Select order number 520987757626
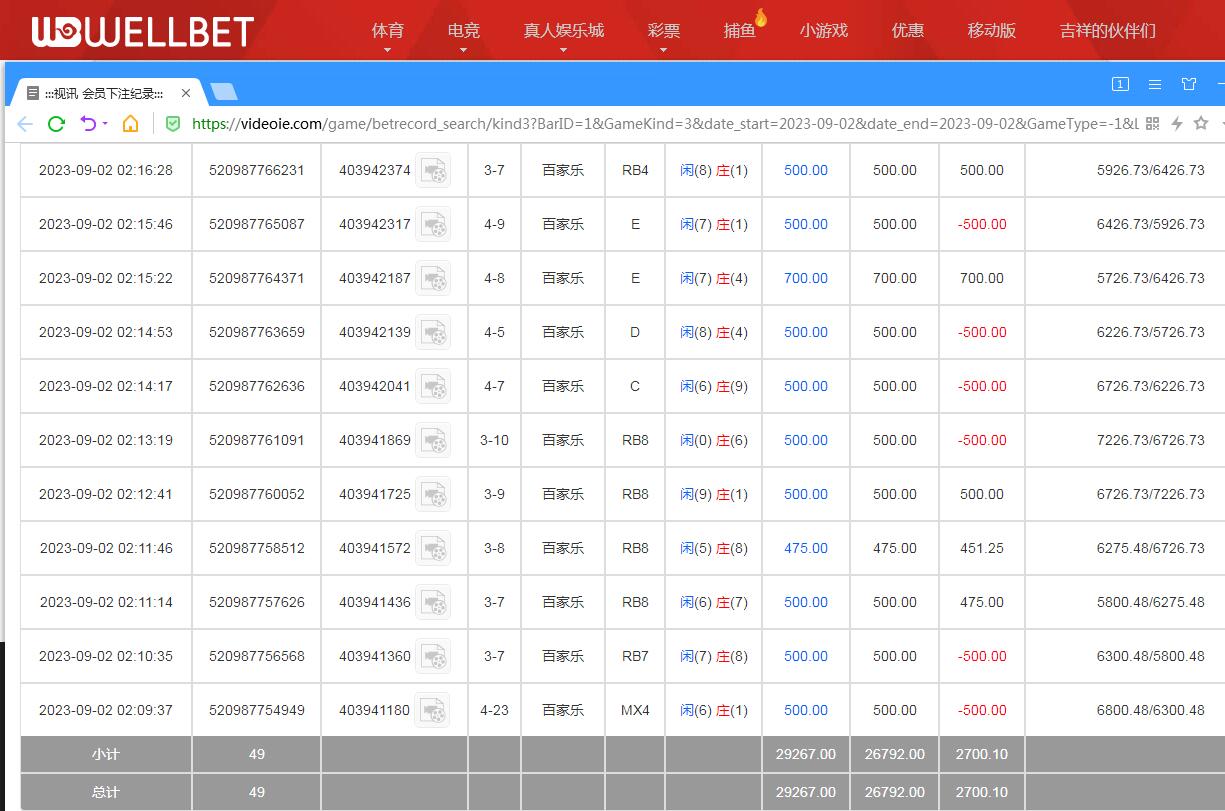The width and height of the screenshot is (1225, 811). click(x=257, y=602)
